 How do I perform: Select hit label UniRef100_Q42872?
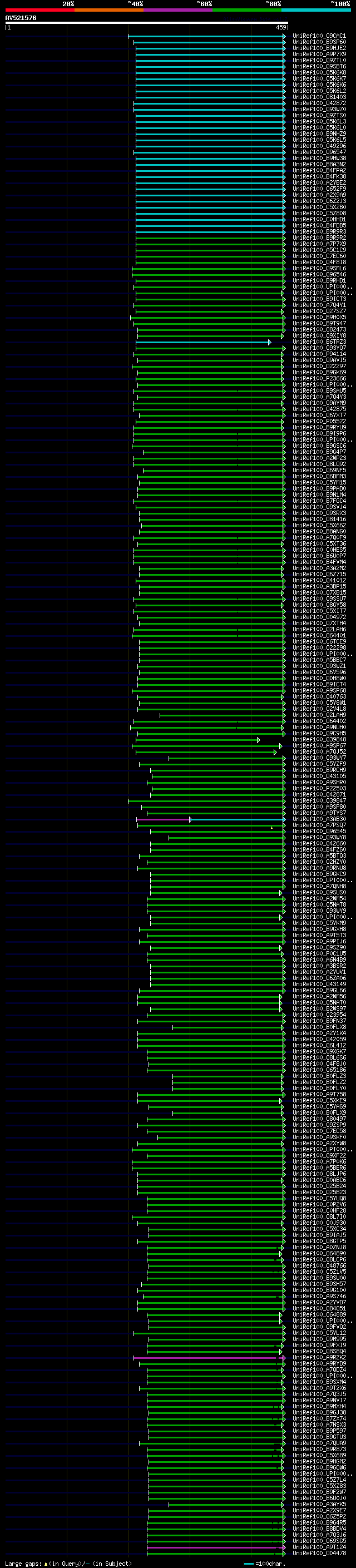(x=319, y=103)
